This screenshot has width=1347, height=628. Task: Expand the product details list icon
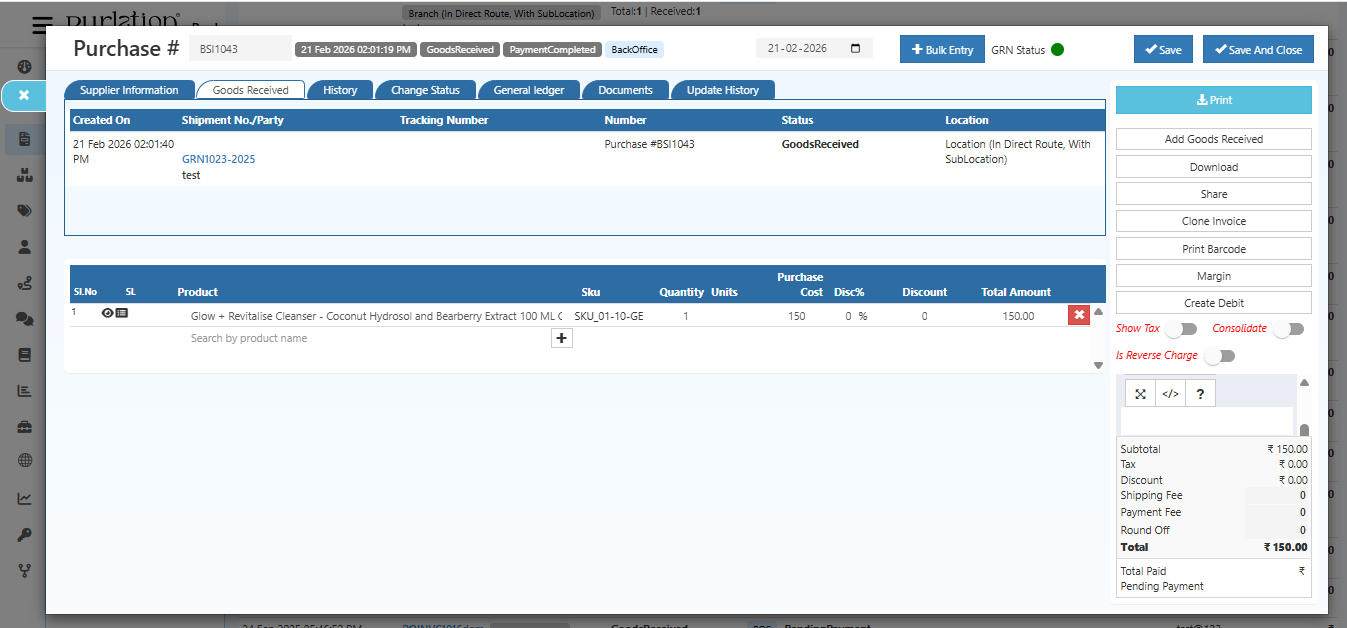coord(122,313)
